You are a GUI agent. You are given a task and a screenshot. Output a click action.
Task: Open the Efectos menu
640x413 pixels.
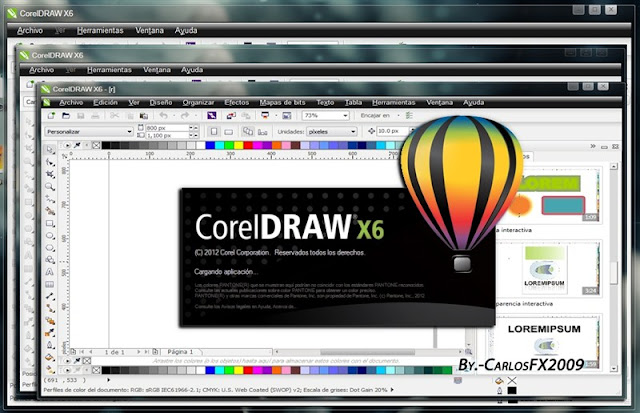click(x=237, y=102)
